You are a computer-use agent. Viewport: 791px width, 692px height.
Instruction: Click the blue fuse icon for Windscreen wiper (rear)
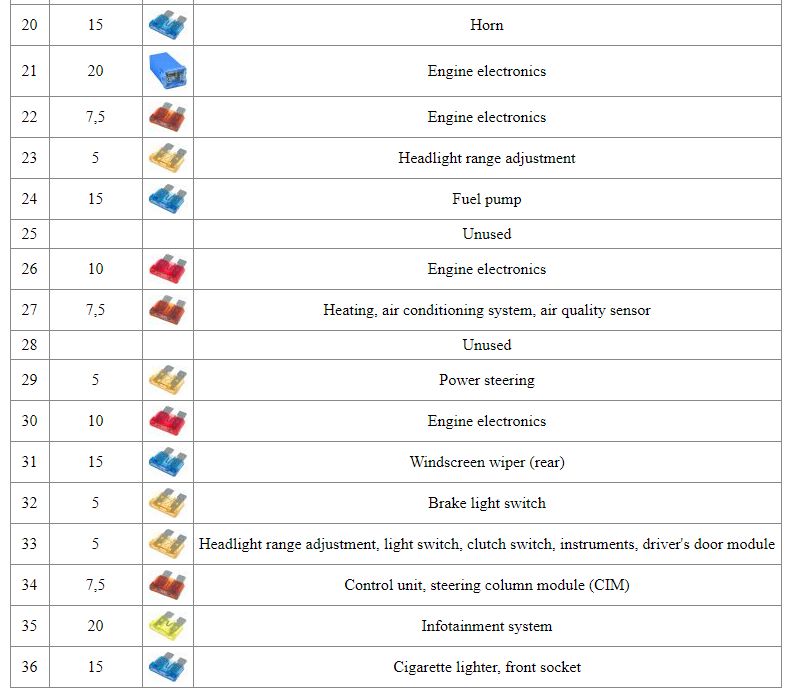coord(167,462)
